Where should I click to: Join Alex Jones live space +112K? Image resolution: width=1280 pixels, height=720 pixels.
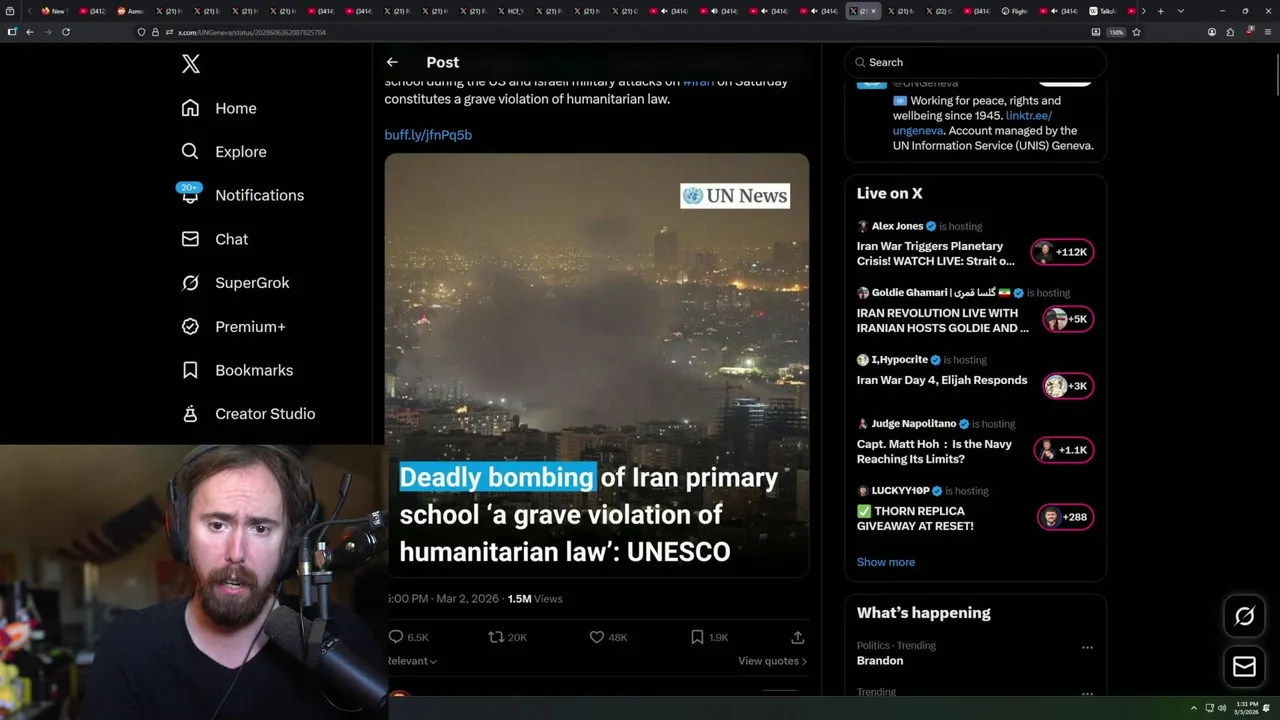[x=1063, y=252]
